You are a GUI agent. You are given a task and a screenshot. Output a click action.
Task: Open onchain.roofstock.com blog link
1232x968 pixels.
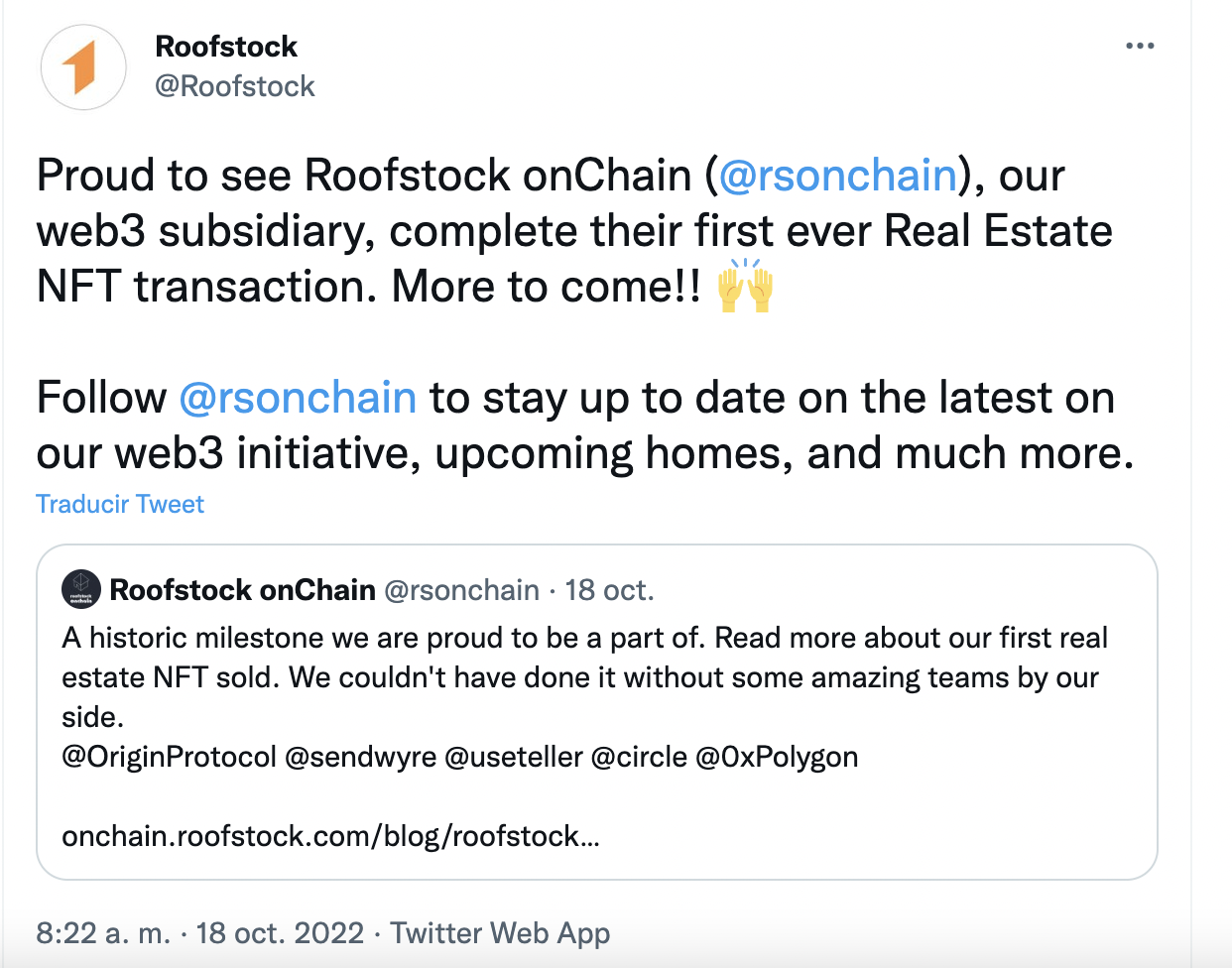[330, 836]
